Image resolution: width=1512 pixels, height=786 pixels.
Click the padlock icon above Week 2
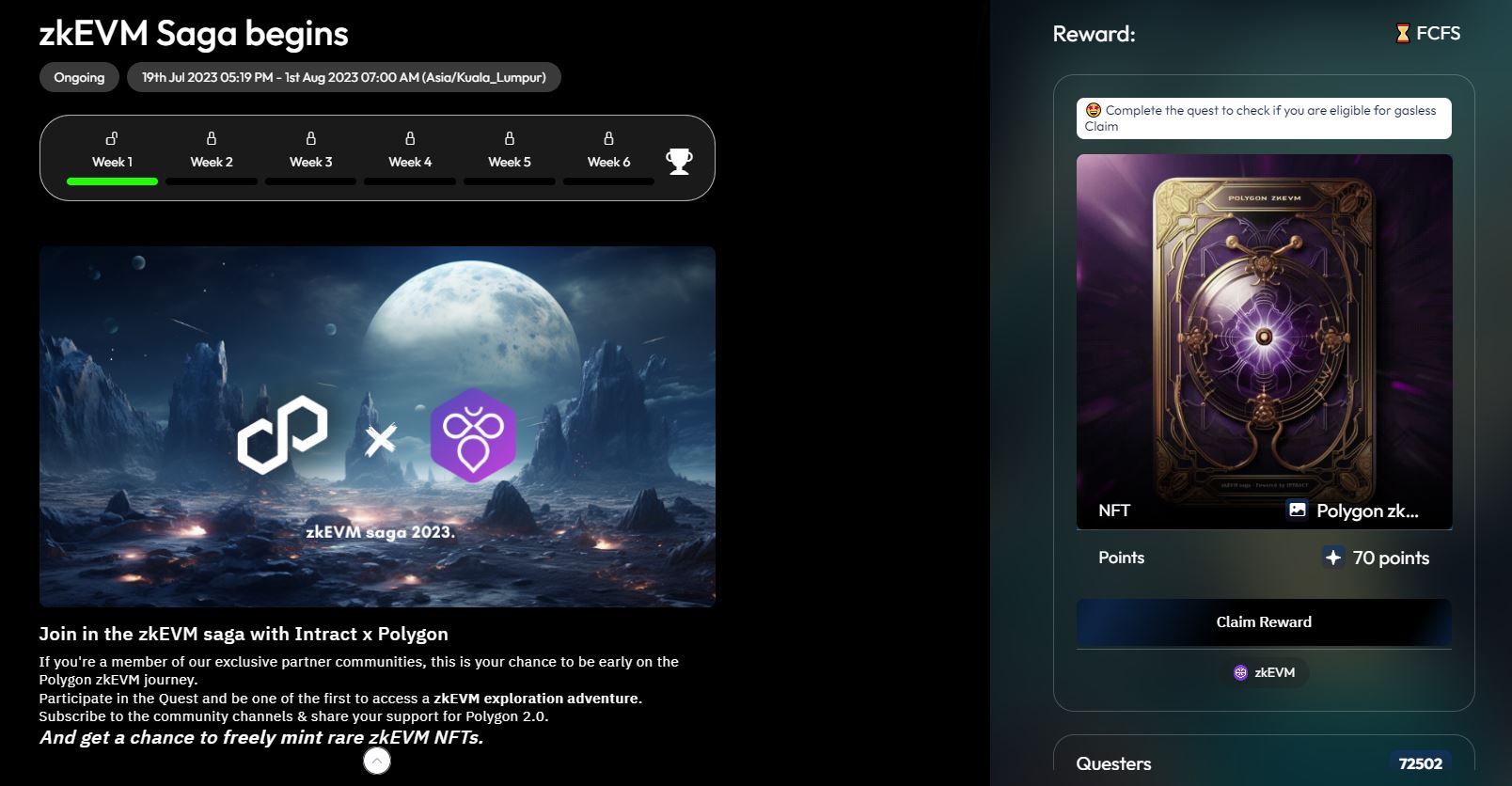point(212,138)
